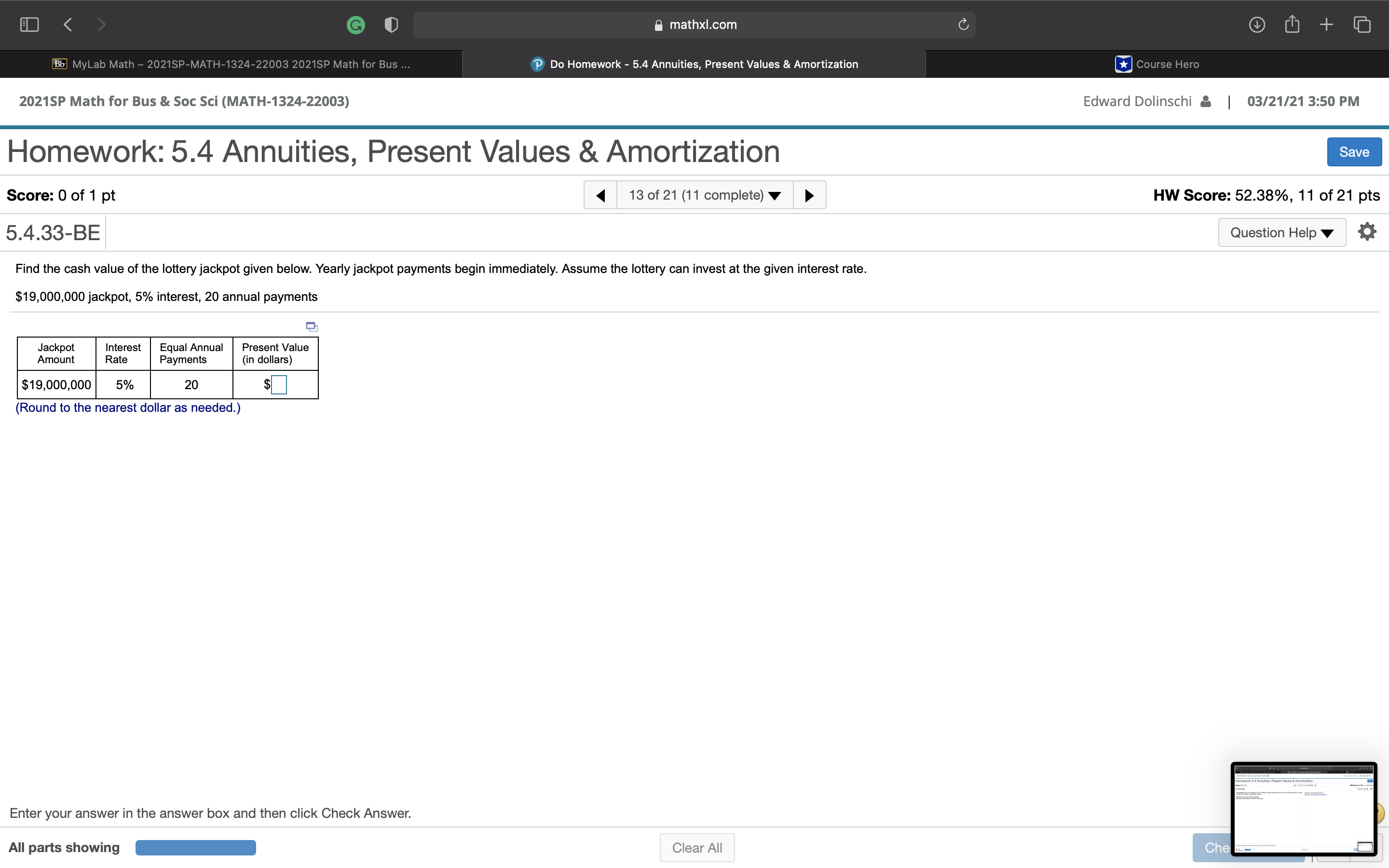Image resolution: width=1389 pixels, height=868 pixels.
Task: Open the privacy shield icon
Action: pos(391,25)
